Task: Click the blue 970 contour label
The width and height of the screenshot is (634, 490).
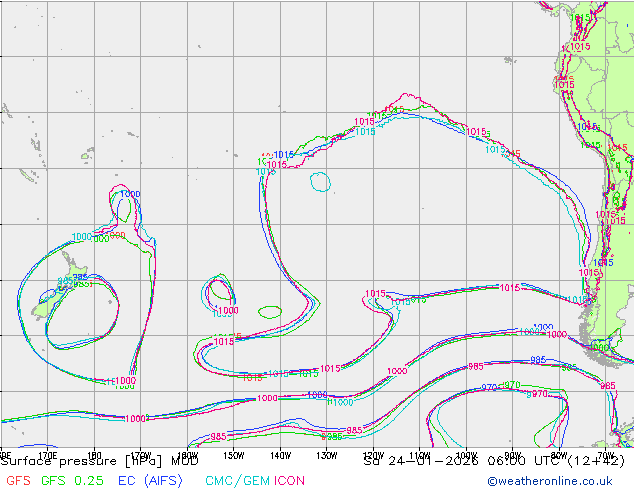Action: tap(489, 387)
